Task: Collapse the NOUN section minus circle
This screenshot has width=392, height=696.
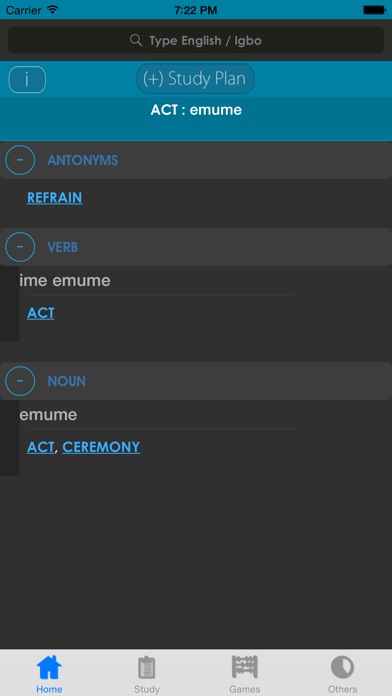Action: (x=20, y=381)
